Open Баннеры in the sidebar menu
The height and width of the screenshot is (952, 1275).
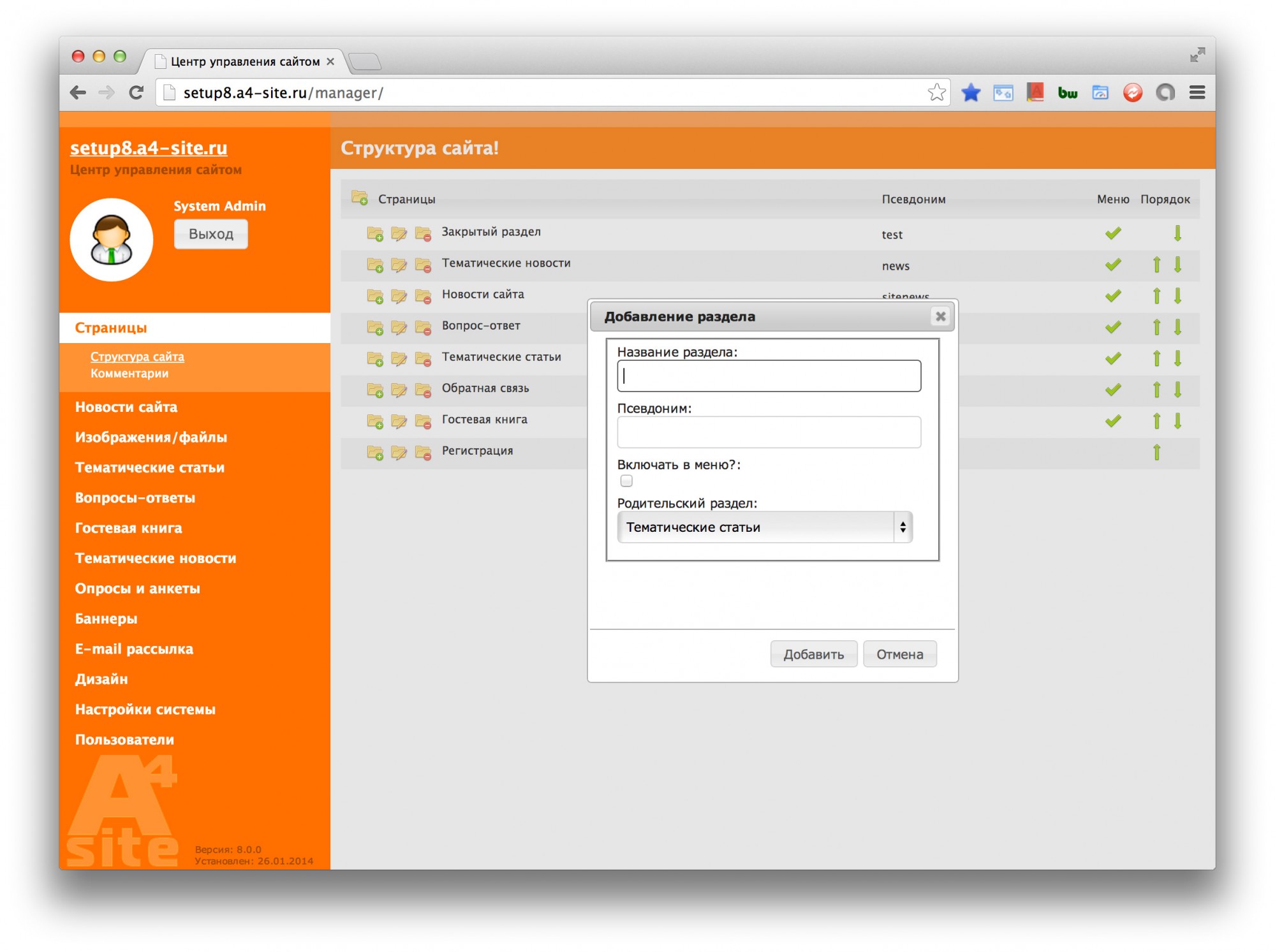point(107,619)
